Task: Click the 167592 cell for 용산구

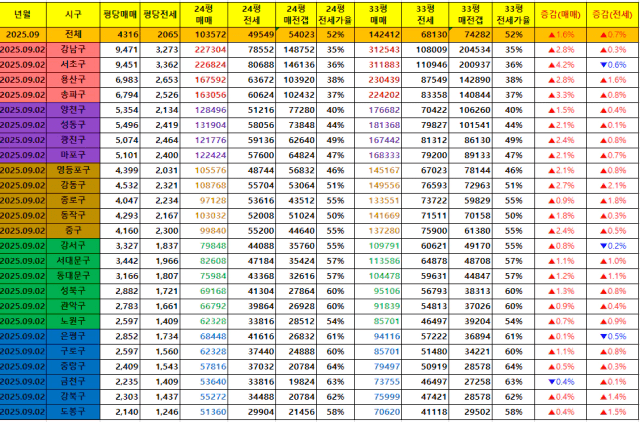Action: (203, 80)
